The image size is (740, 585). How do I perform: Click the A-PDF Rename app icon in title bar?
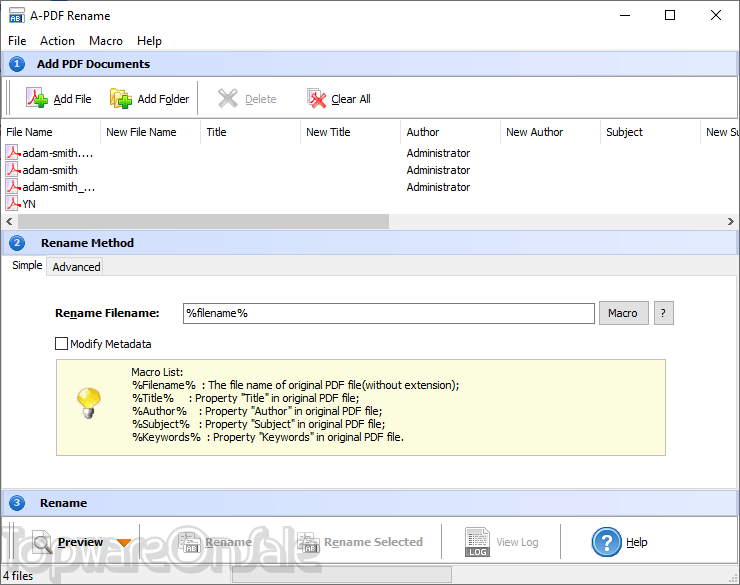tap(17, 16)
